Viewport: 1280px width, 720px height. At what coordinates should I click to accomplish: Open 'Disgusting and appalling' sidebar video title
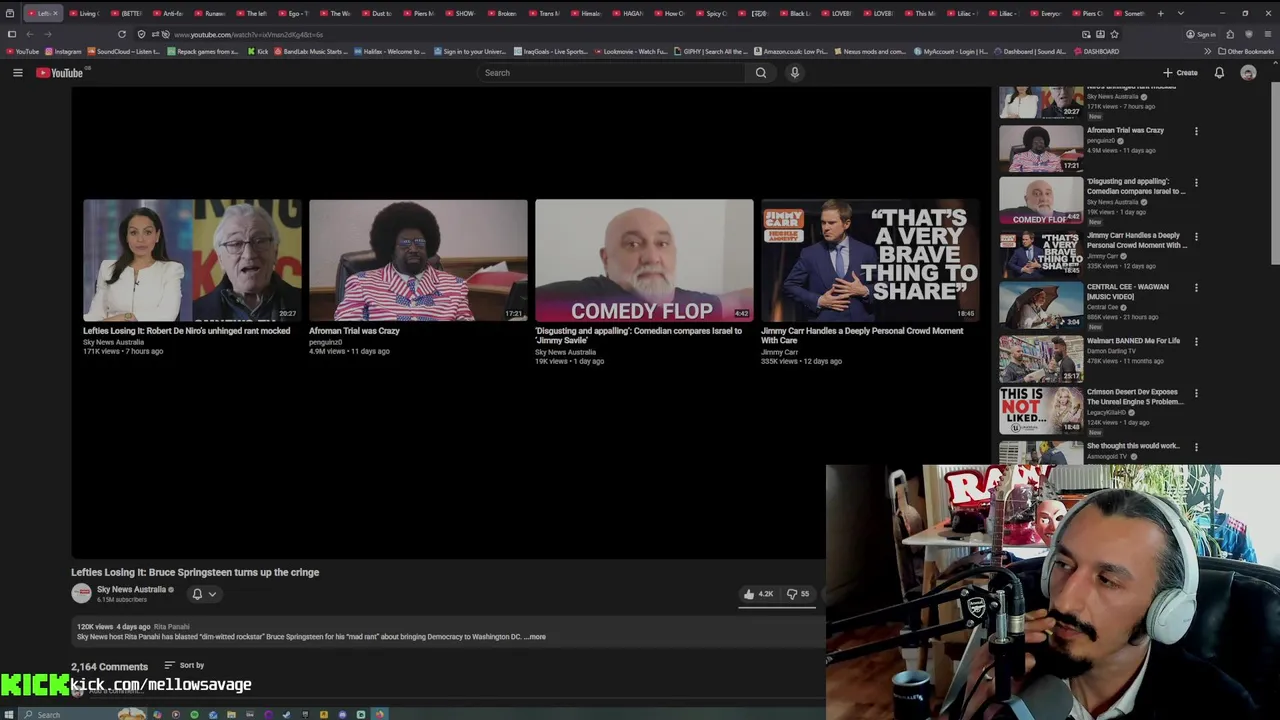(1136, 187)
